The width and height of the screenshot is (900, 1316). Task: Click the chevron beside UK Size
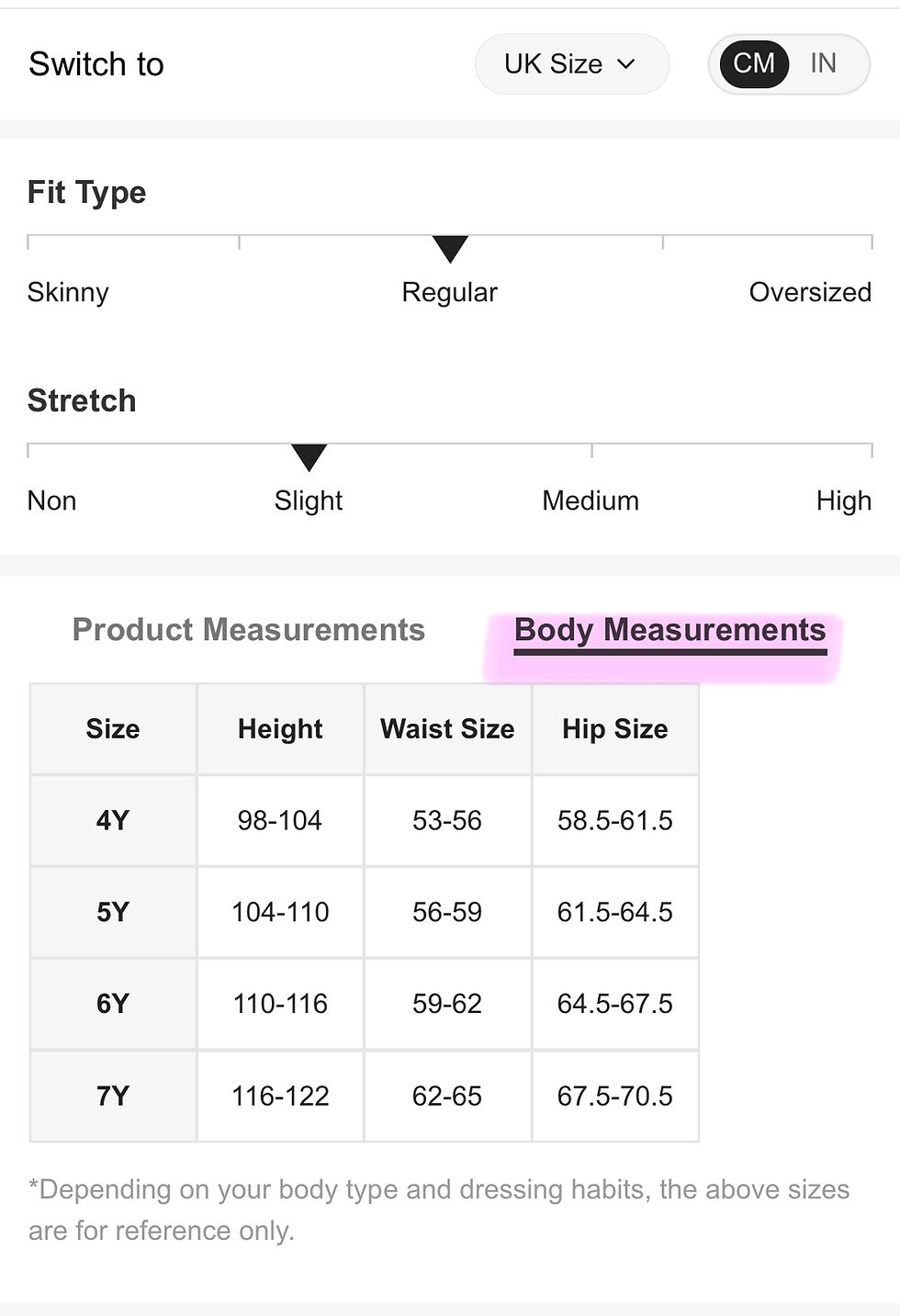[626, 64]
